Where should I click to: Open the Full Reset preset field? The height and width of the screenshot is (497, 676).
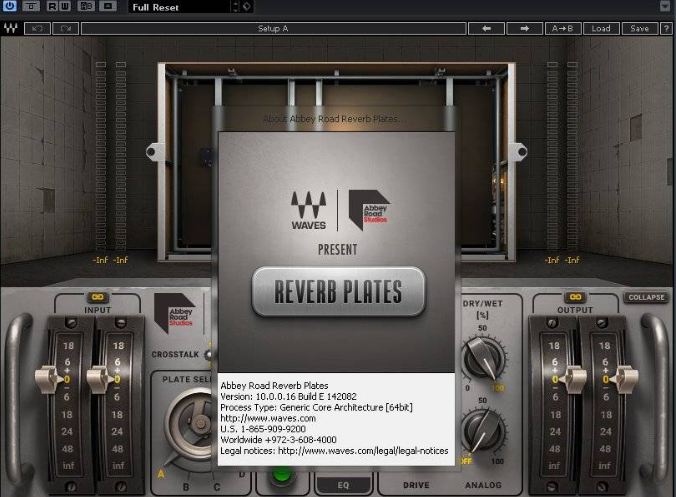[x=180, y=7]
